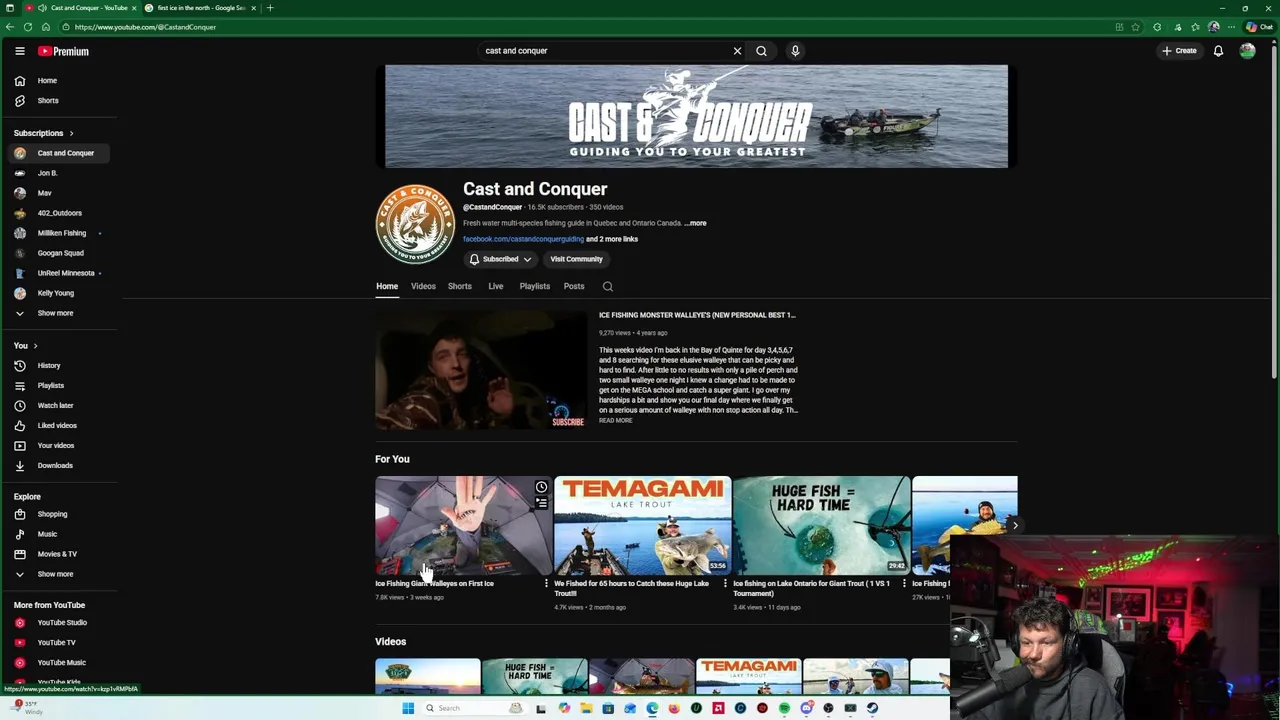The height and width of the screenshot is (720, 1280).
Task: Switch to the channel Videos tab
Action: coord(423,287)
